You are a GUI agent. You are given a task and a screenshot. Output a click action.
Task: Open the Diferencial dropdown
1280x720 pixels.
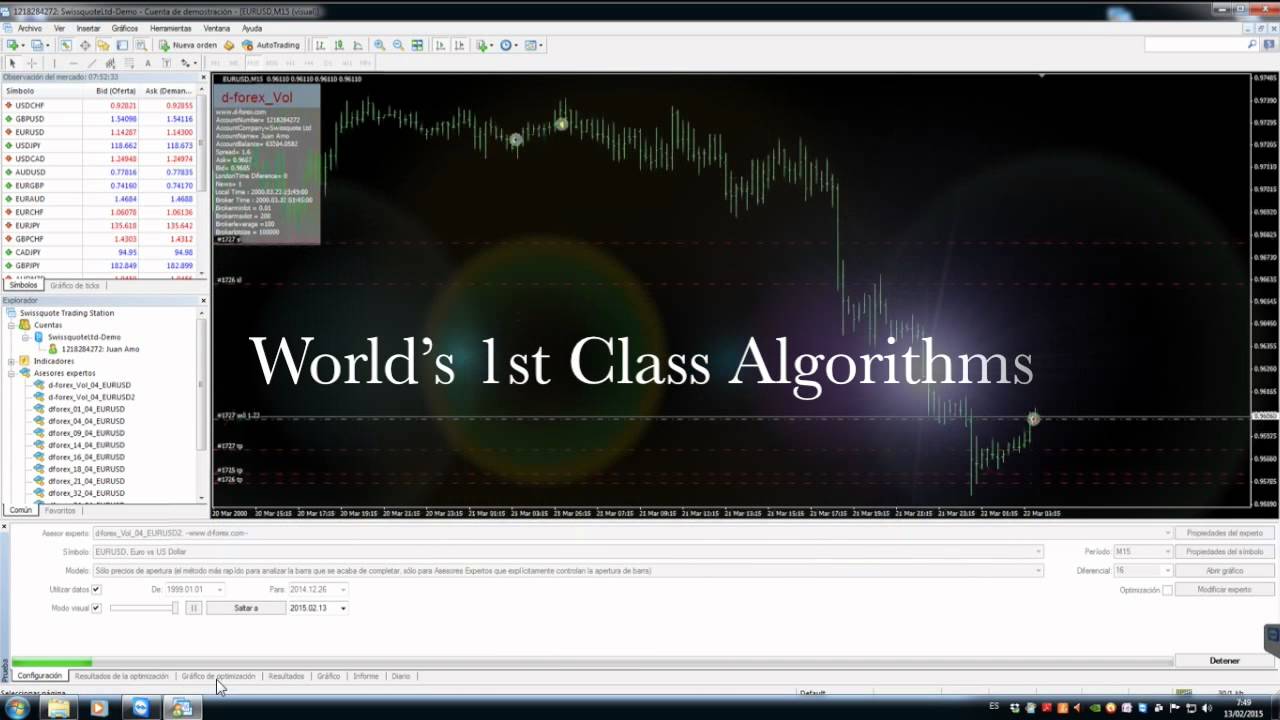[1143, 571]
